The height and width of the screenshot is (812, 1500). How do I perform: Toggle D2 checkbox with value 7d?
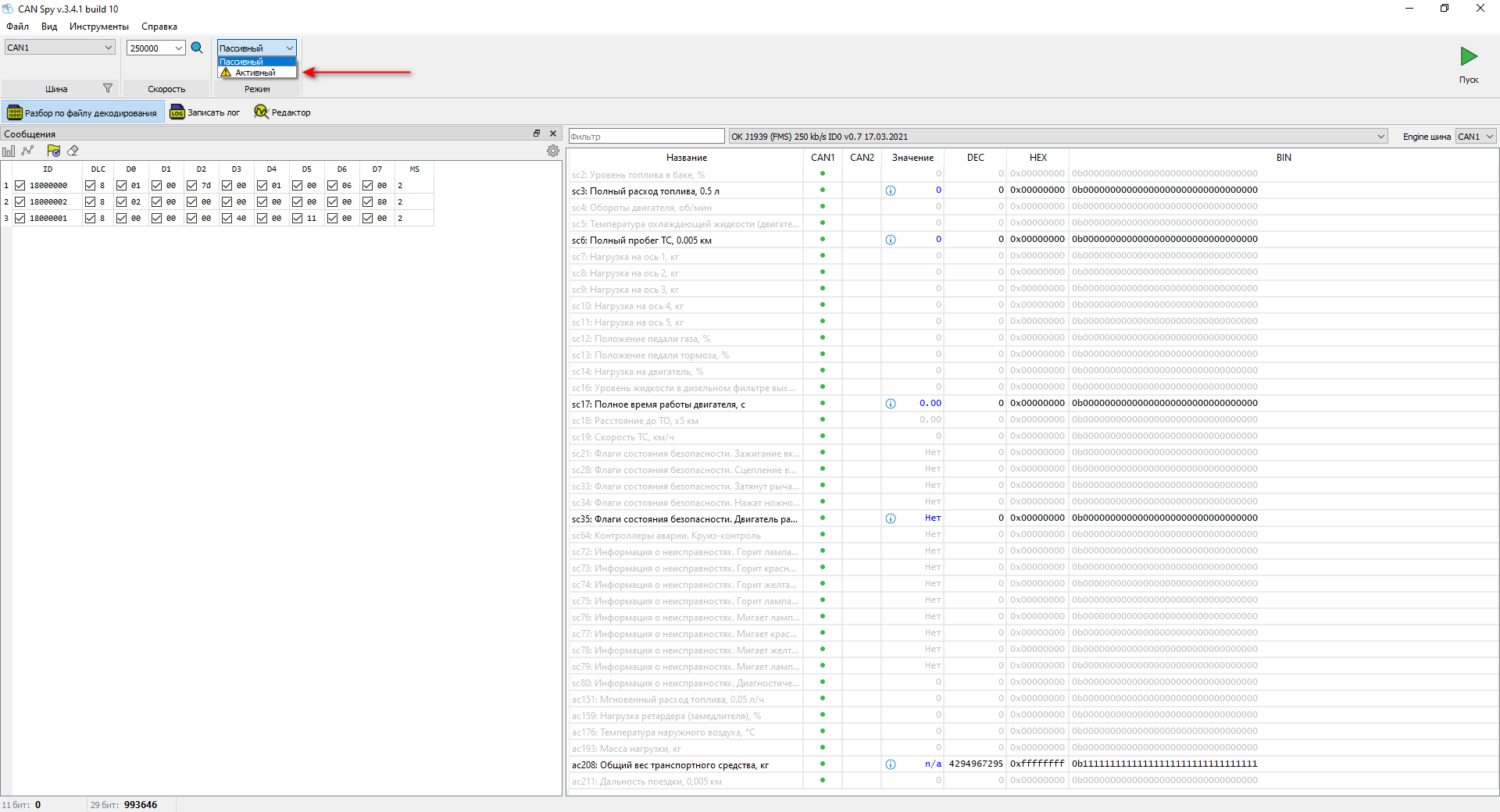pyautogui.click(x=192, y=186)
